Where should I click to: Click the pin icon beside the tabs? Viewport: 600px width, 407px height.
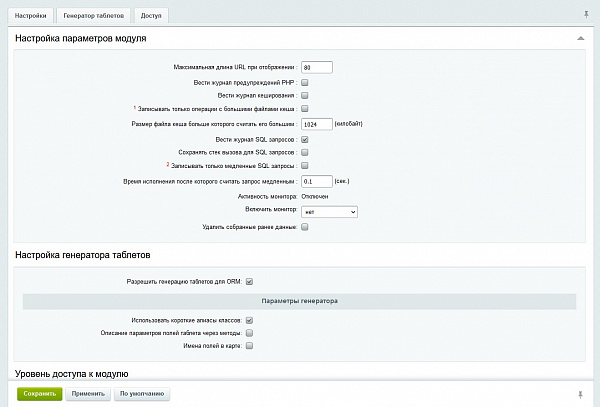pos(585,15)
